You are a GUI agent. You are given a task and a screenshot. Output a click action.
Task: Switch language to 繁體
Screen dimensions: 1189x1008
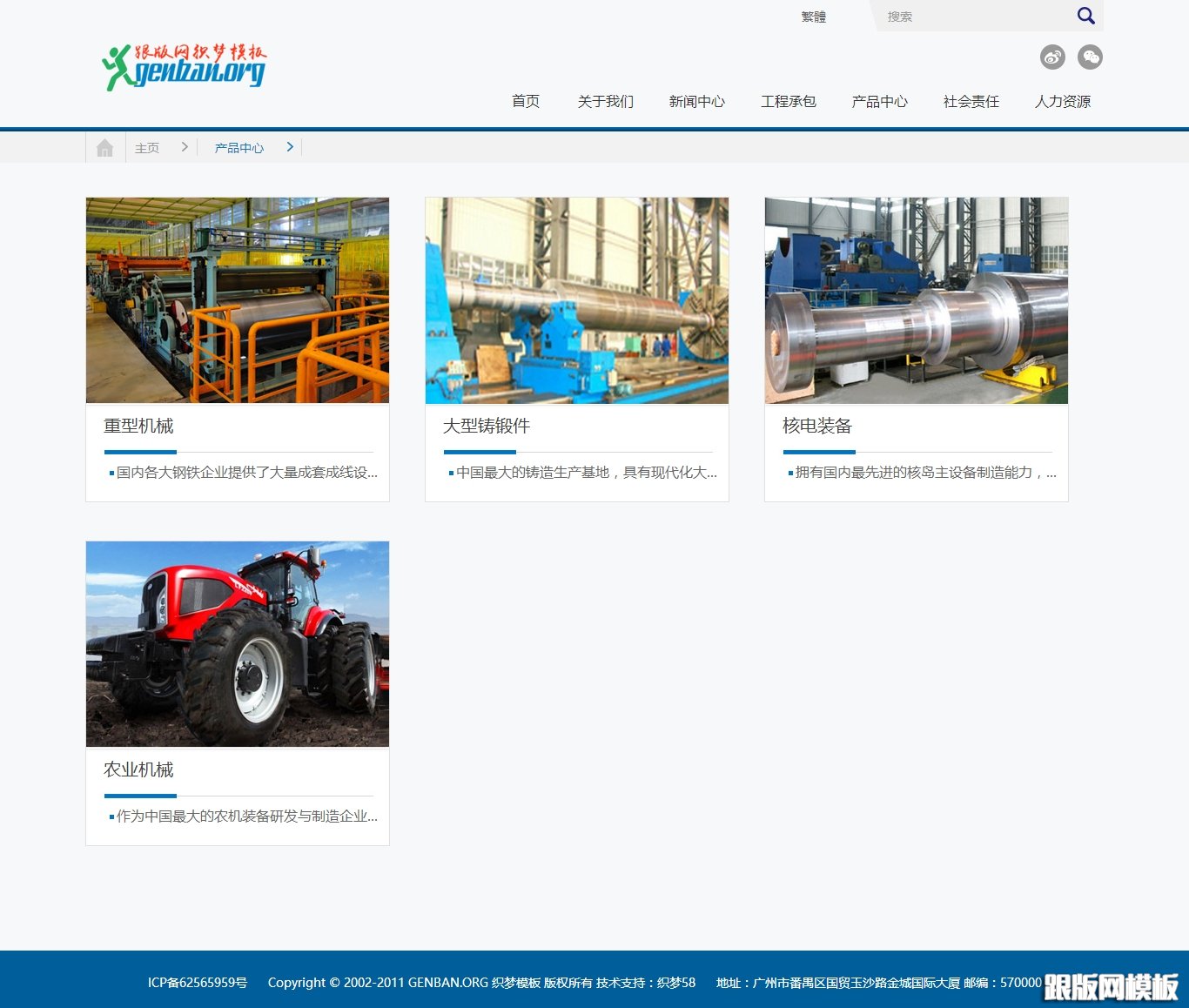[x=813, y=17]
